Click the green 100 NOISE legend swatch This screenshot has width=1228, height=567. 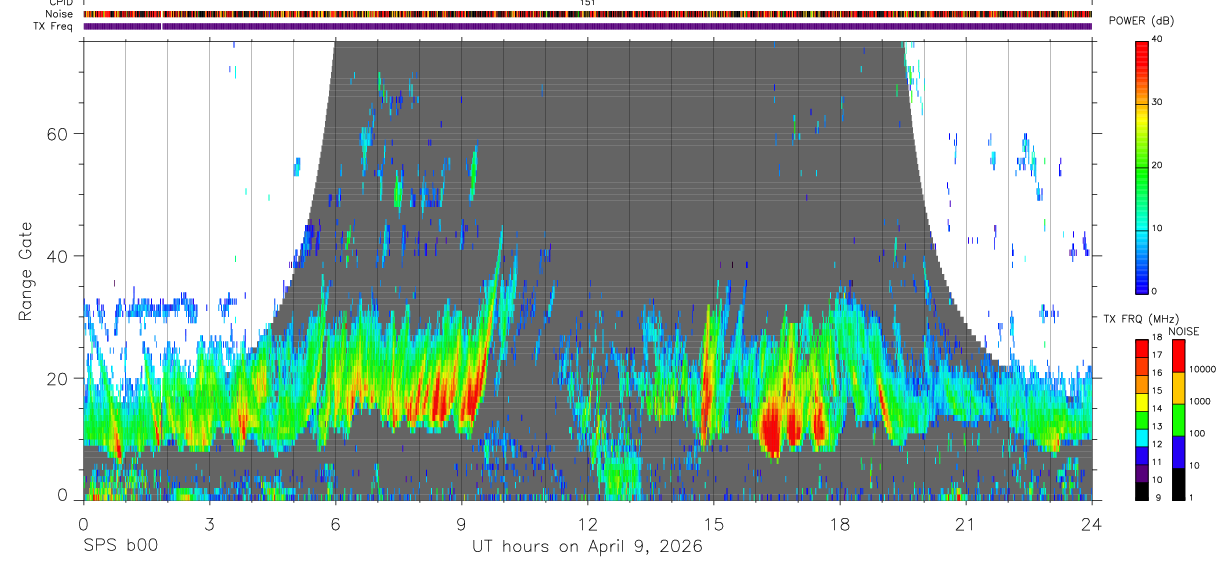click(1179, 420)
